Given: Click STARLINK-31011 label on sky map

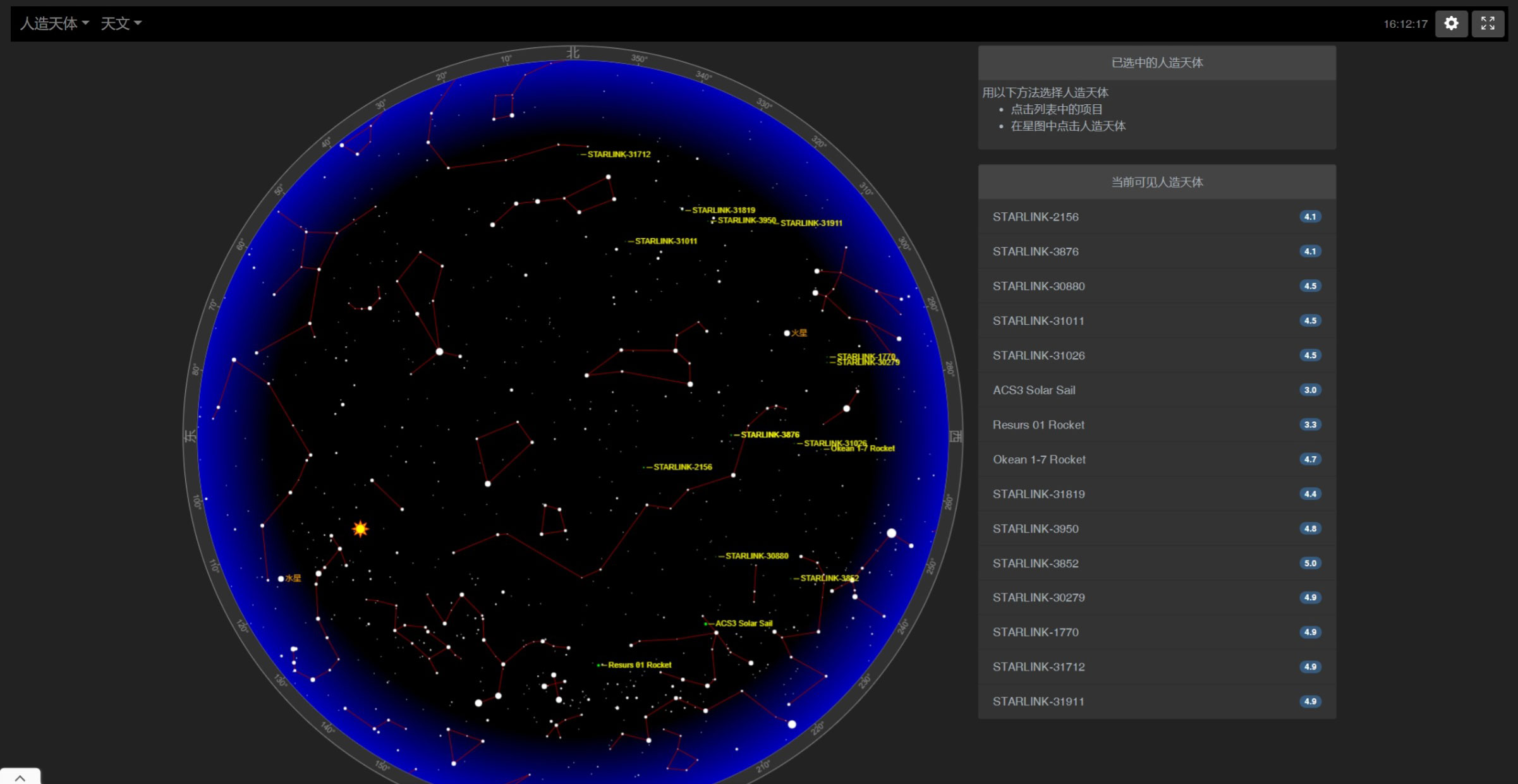Looking at the screenshot, I should point(666,241).
